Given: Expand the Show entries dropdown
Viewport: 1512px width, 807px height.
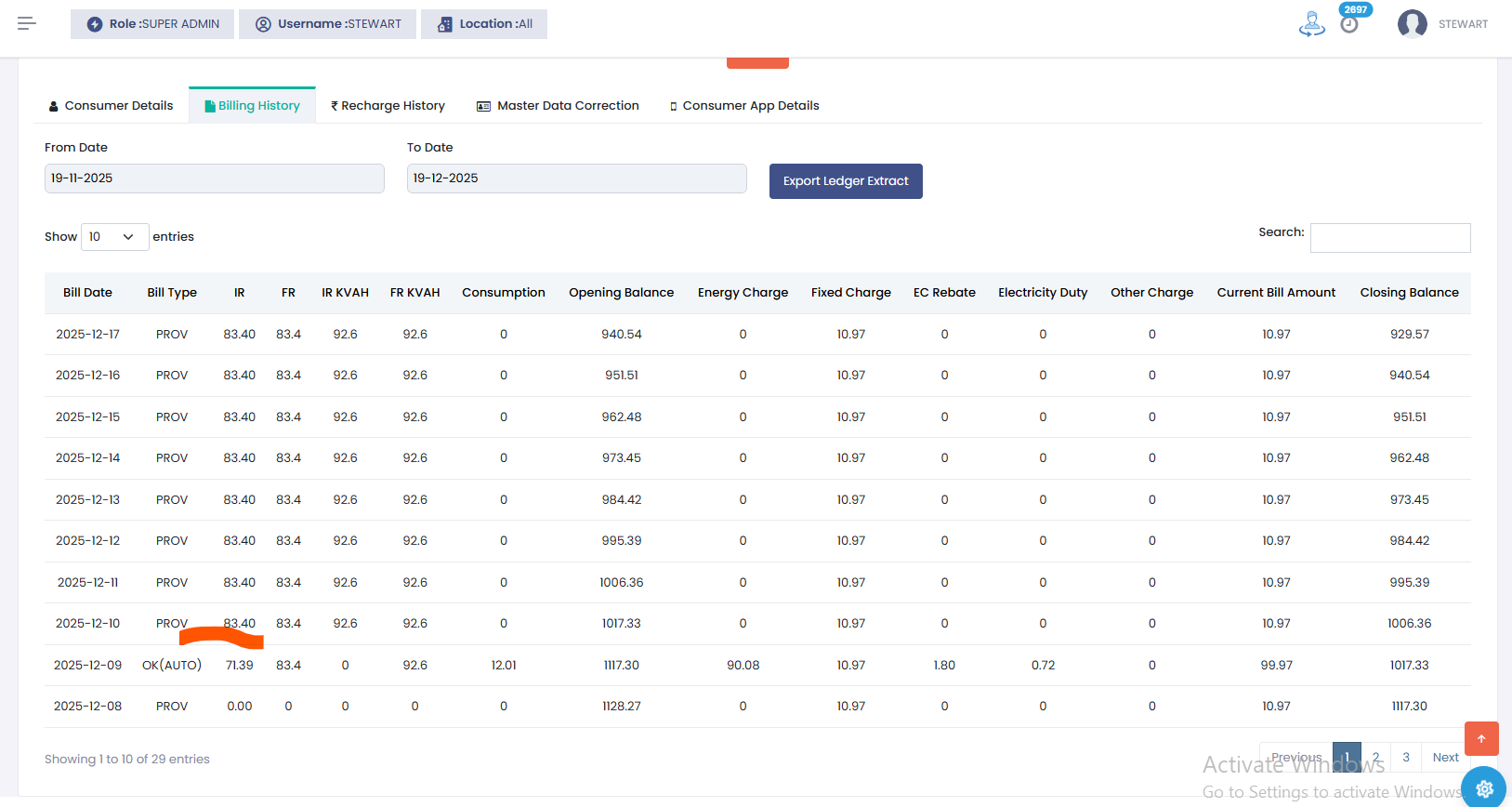Looking at the screenshot, I should point(114,237).
